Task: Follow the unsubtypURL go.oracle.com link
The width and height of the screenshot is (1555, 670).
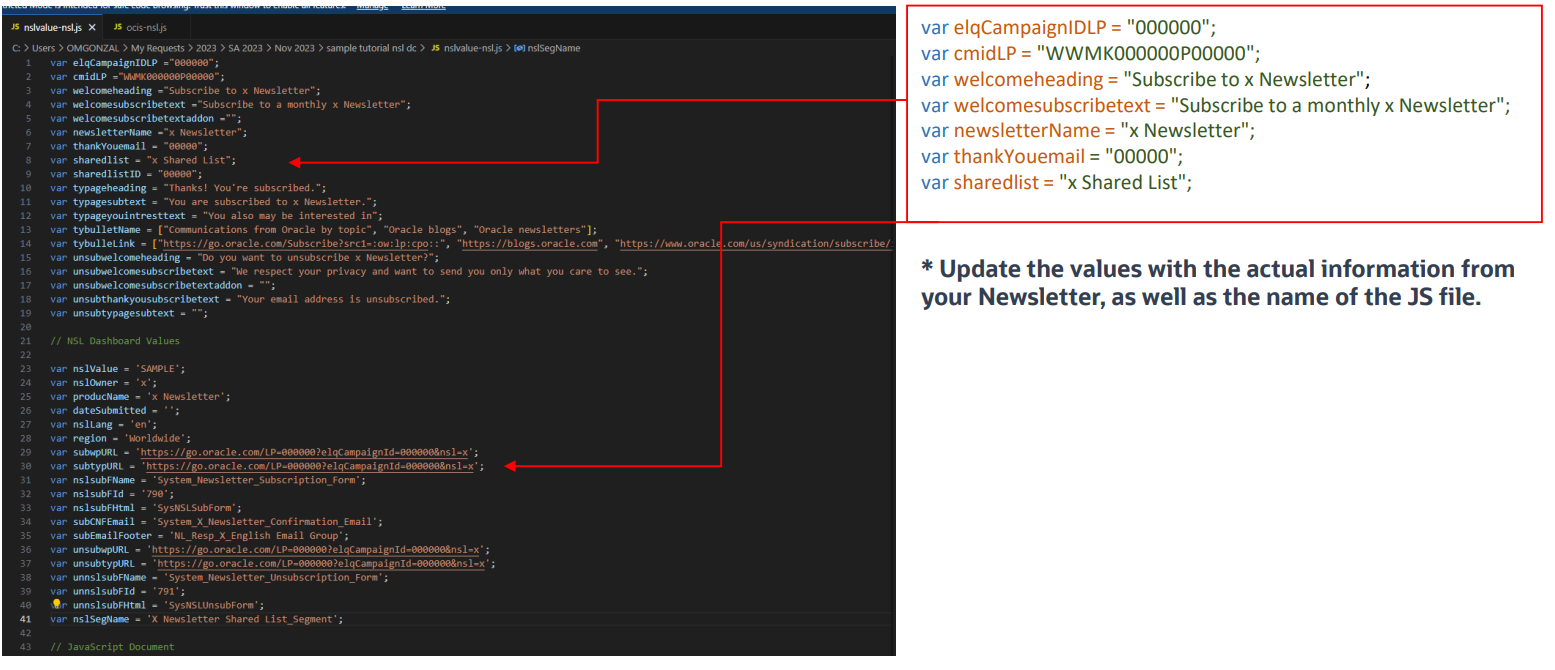Action: [319, 563]
